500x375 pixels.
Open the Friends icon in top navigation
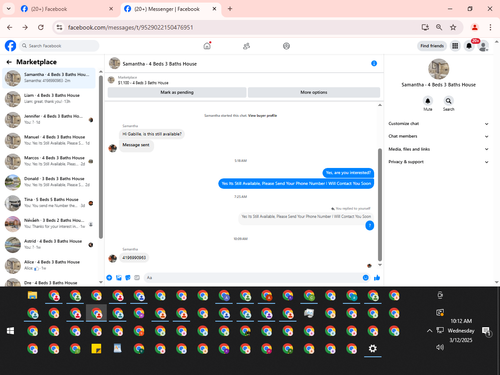(x=246, y=46)
